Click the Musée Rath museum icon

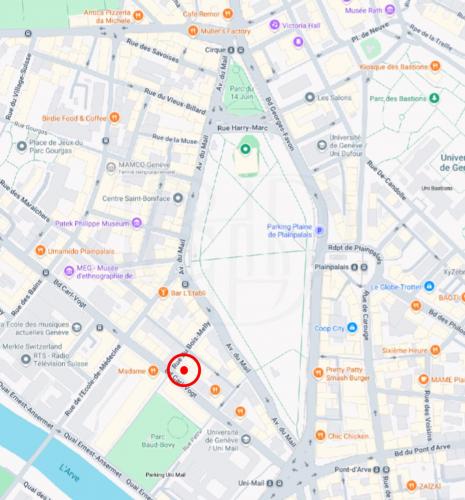(390, 10)
